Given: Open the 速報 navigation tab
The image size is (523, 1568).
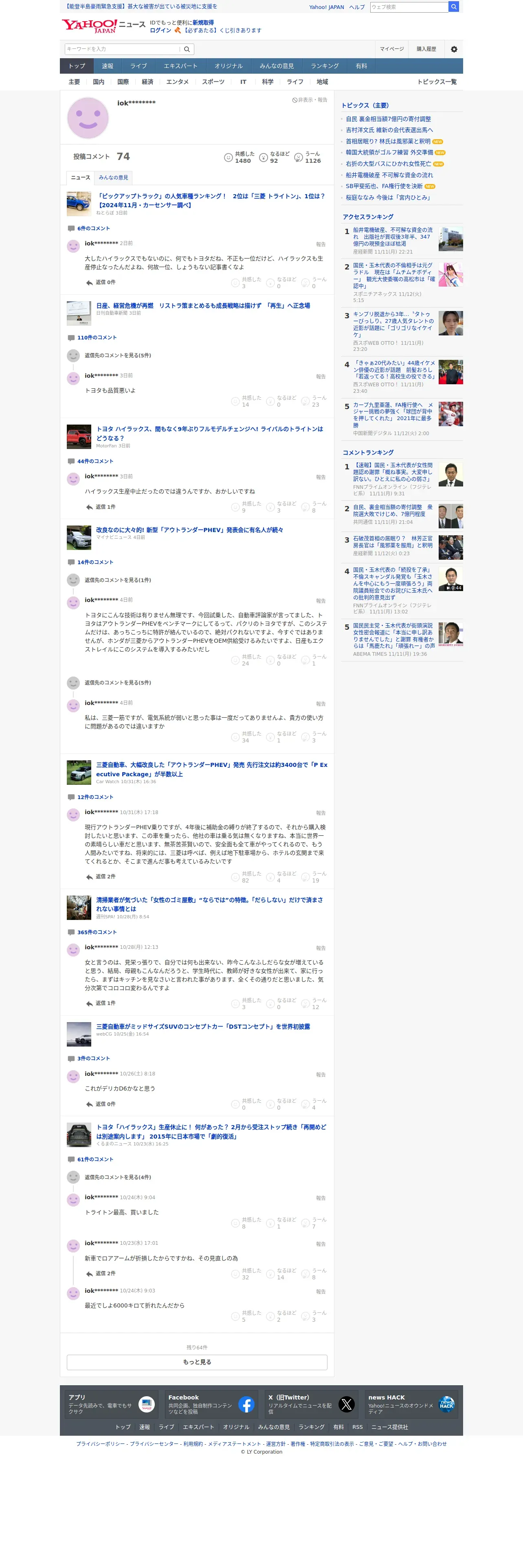Looking at the screenshot, I should [x=108, y=66].
